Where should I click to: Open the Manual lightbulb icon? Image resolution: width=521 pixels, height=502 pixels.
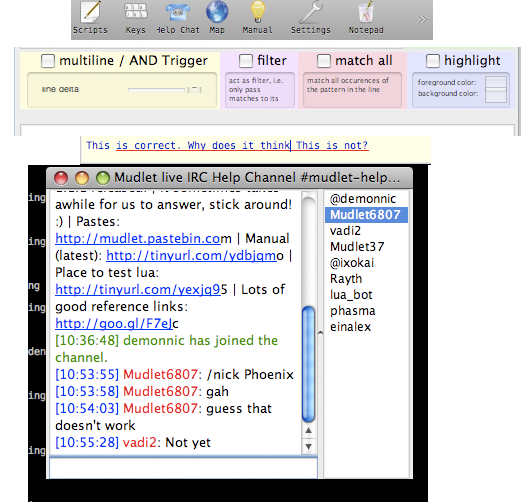[x=257, y=17]
